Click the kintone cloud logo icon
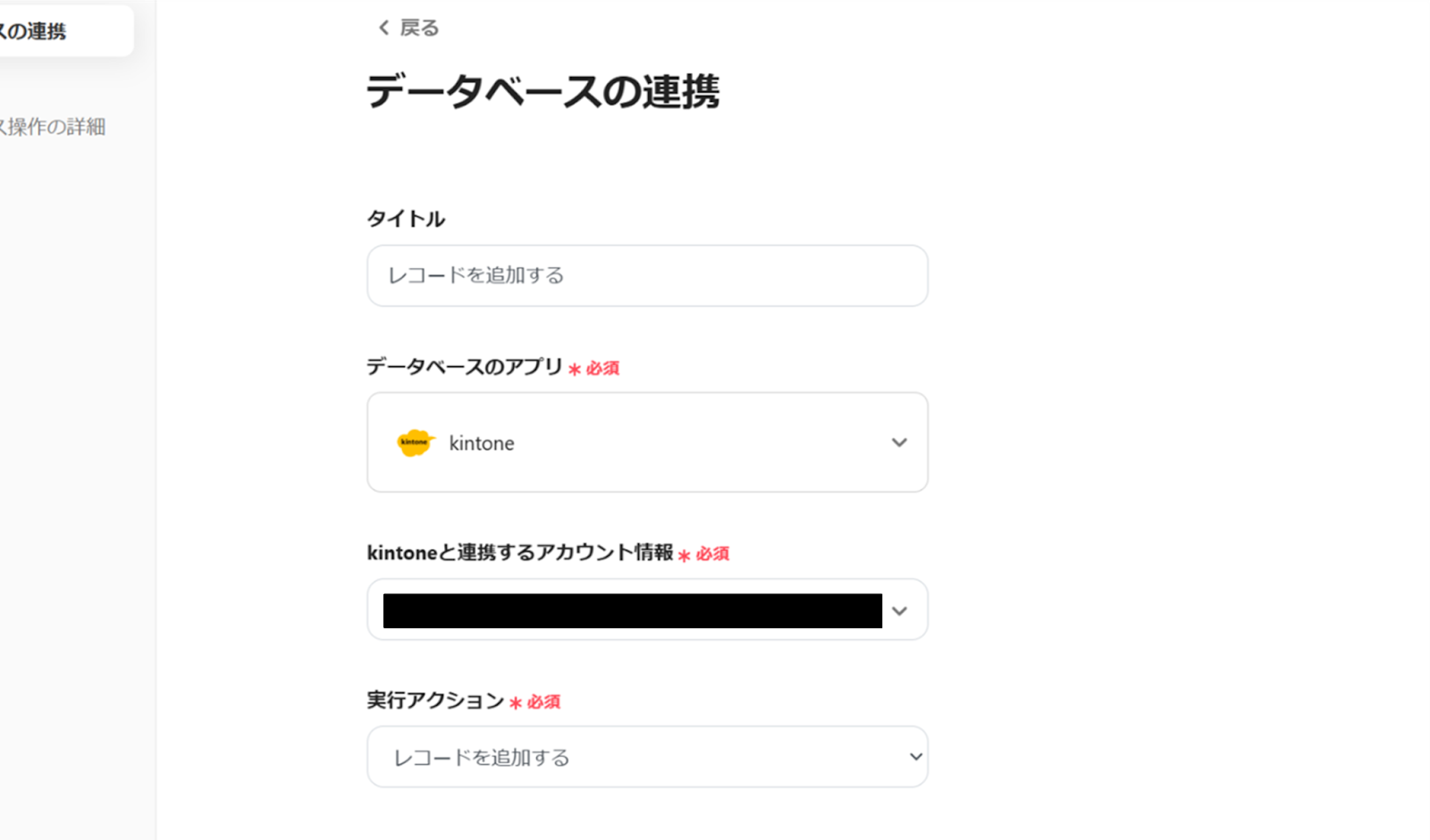Image resolution: width=1430 pixels, height=840 pixels. click(x=415, y=442)
